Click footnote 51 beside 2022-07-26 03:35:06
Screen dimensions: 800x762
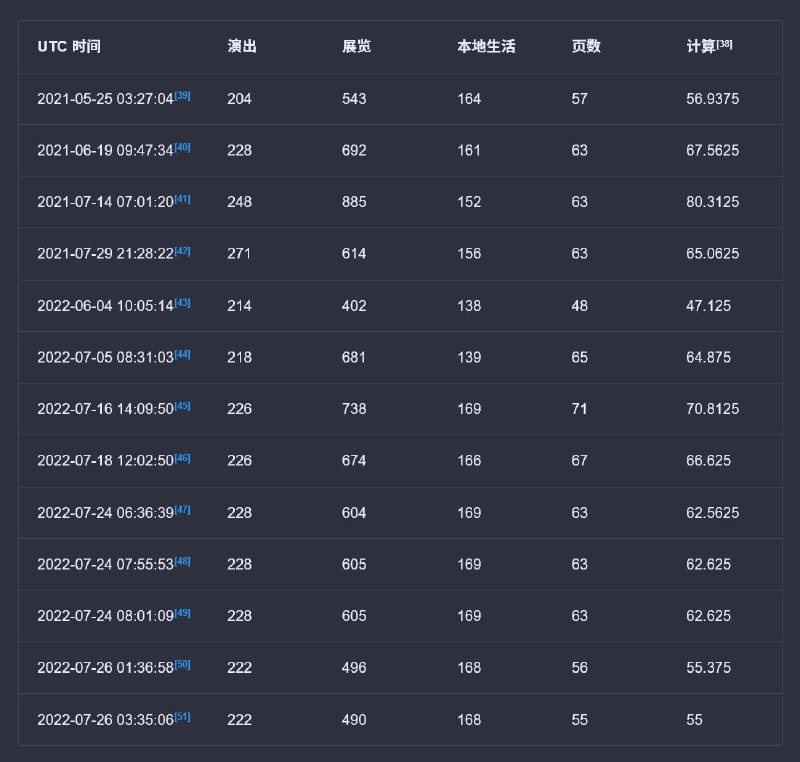(182, 716)
